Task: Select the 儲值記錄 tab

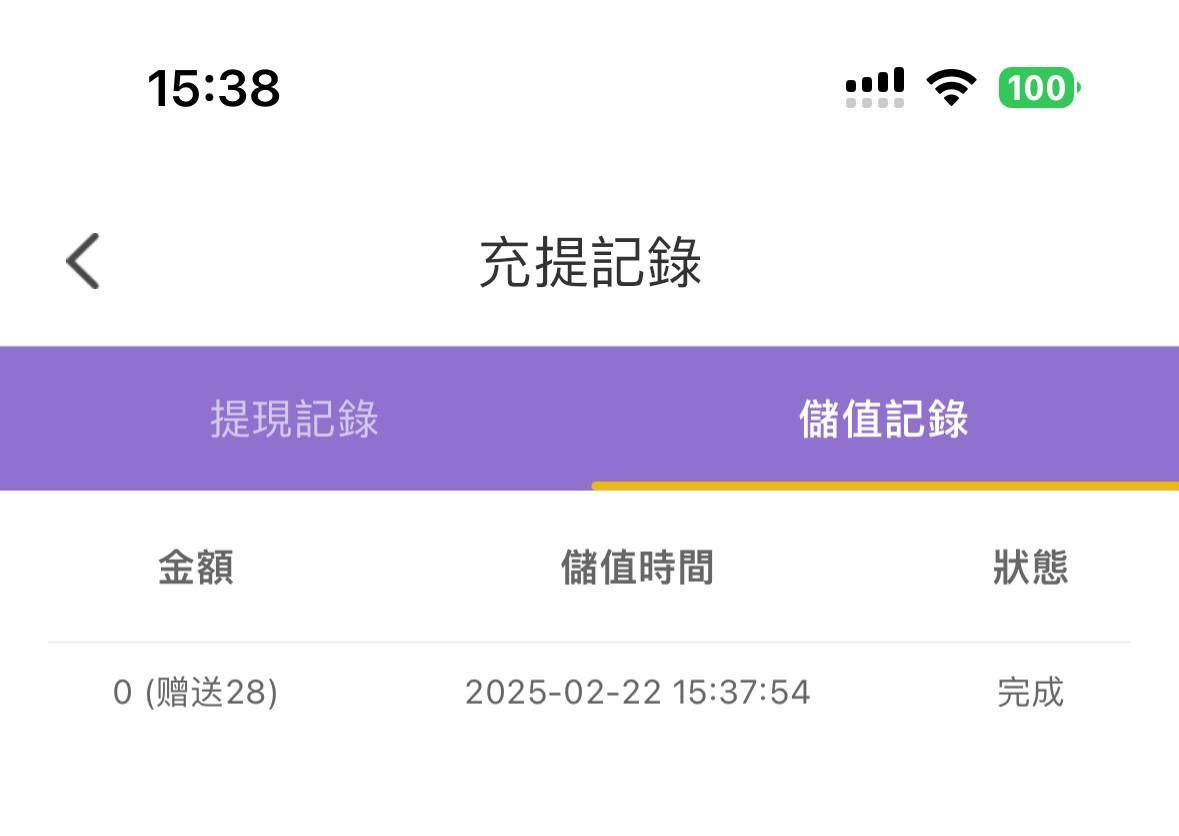Action: [884, 419]
